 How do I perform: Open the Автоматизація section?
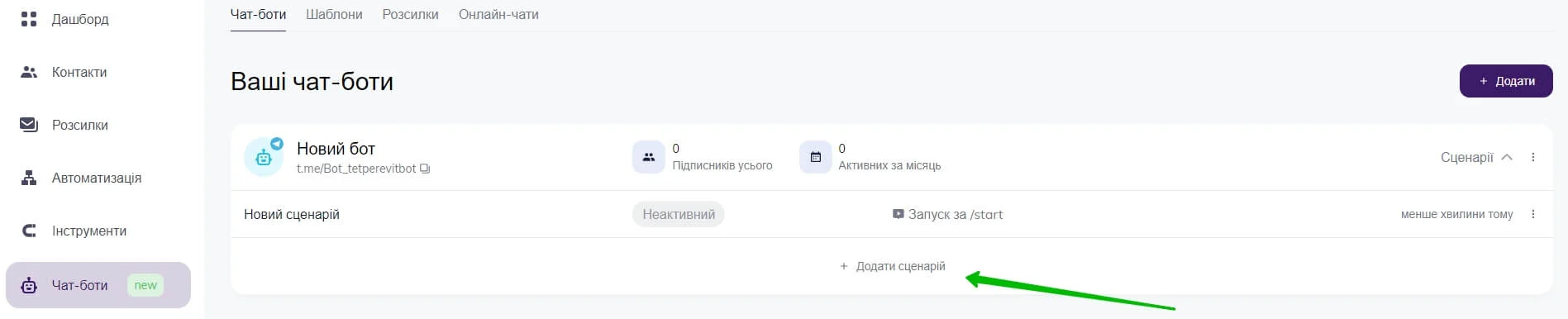(96, 178)
